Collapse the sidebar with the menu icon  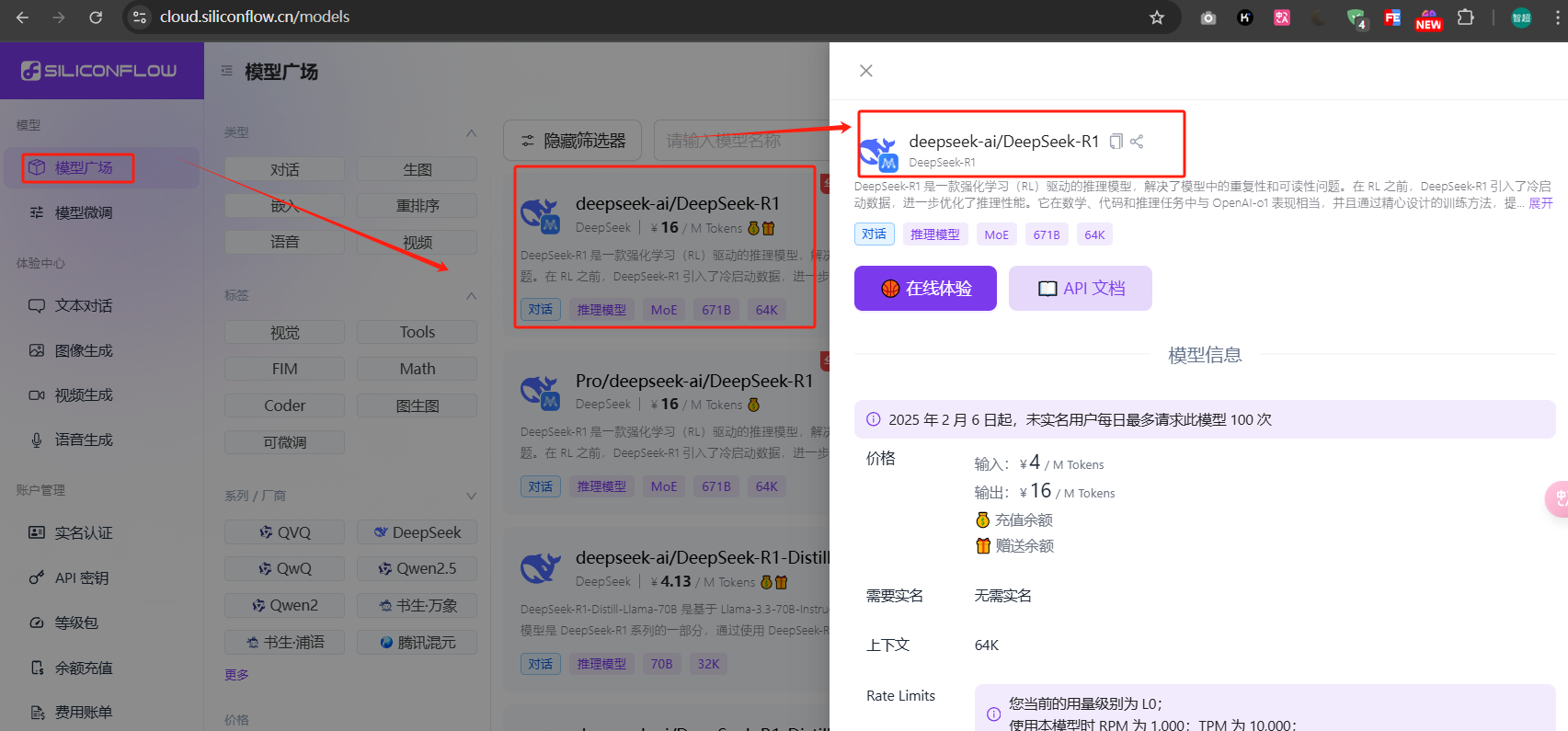pyautogui.click(x=226, y=71)
